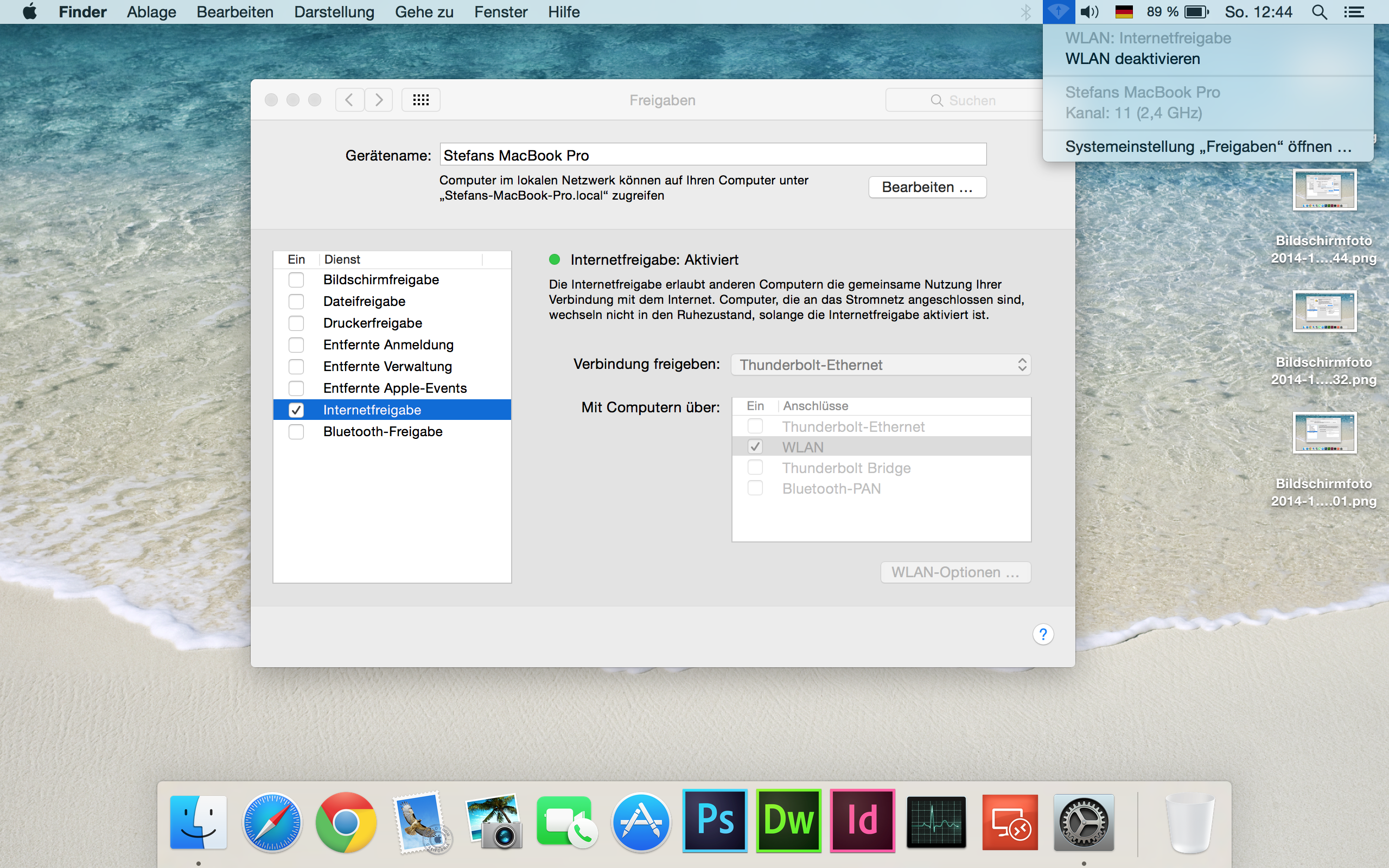1389x868 pixels.
Task: Open the Hilfe menu
Action: (x=564, y=11)
